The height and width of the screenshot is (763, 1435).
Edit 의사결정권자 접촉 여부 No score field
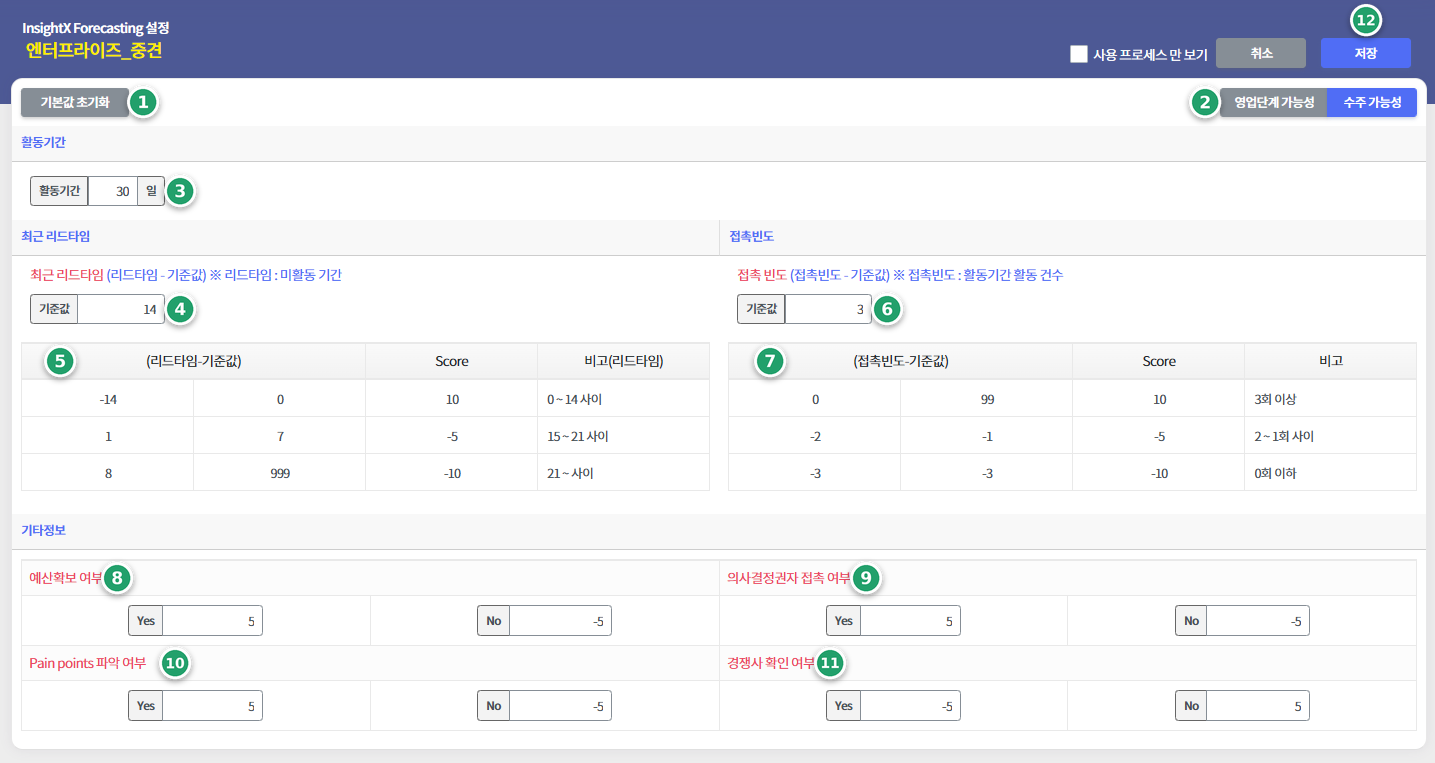tap(1258, 621)
